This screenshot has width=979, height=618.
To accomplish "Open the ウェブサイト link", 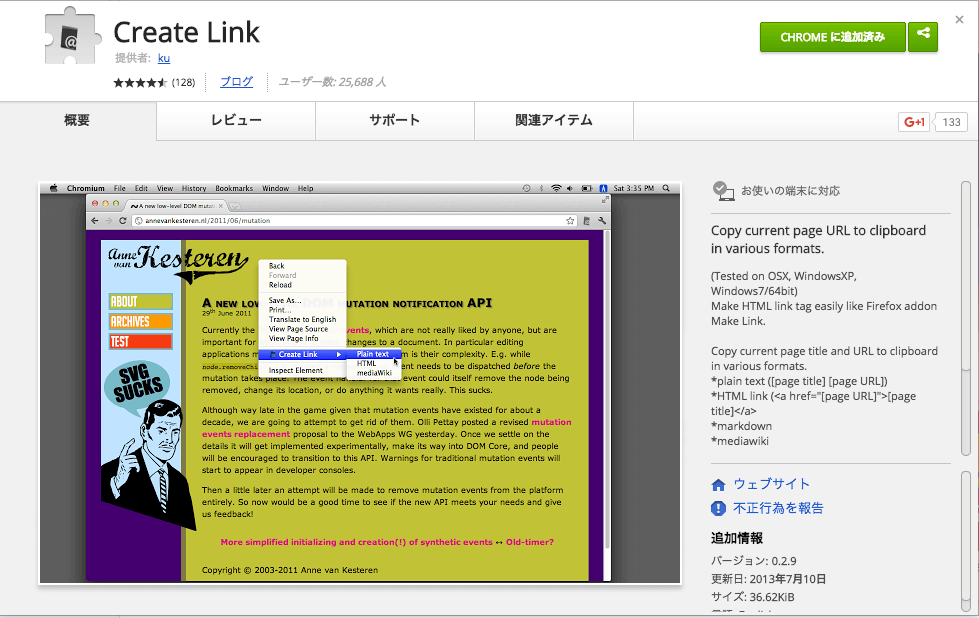I will point(771,484).
